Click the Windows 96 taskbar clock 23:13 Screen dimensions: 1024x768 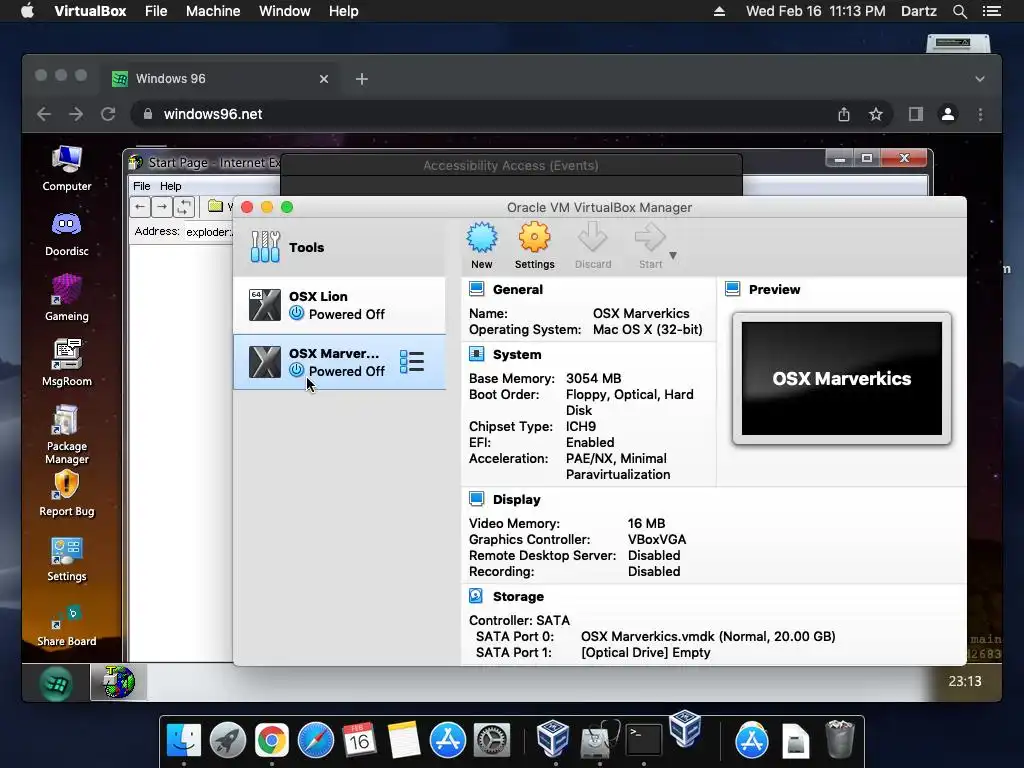coord(965,681)
